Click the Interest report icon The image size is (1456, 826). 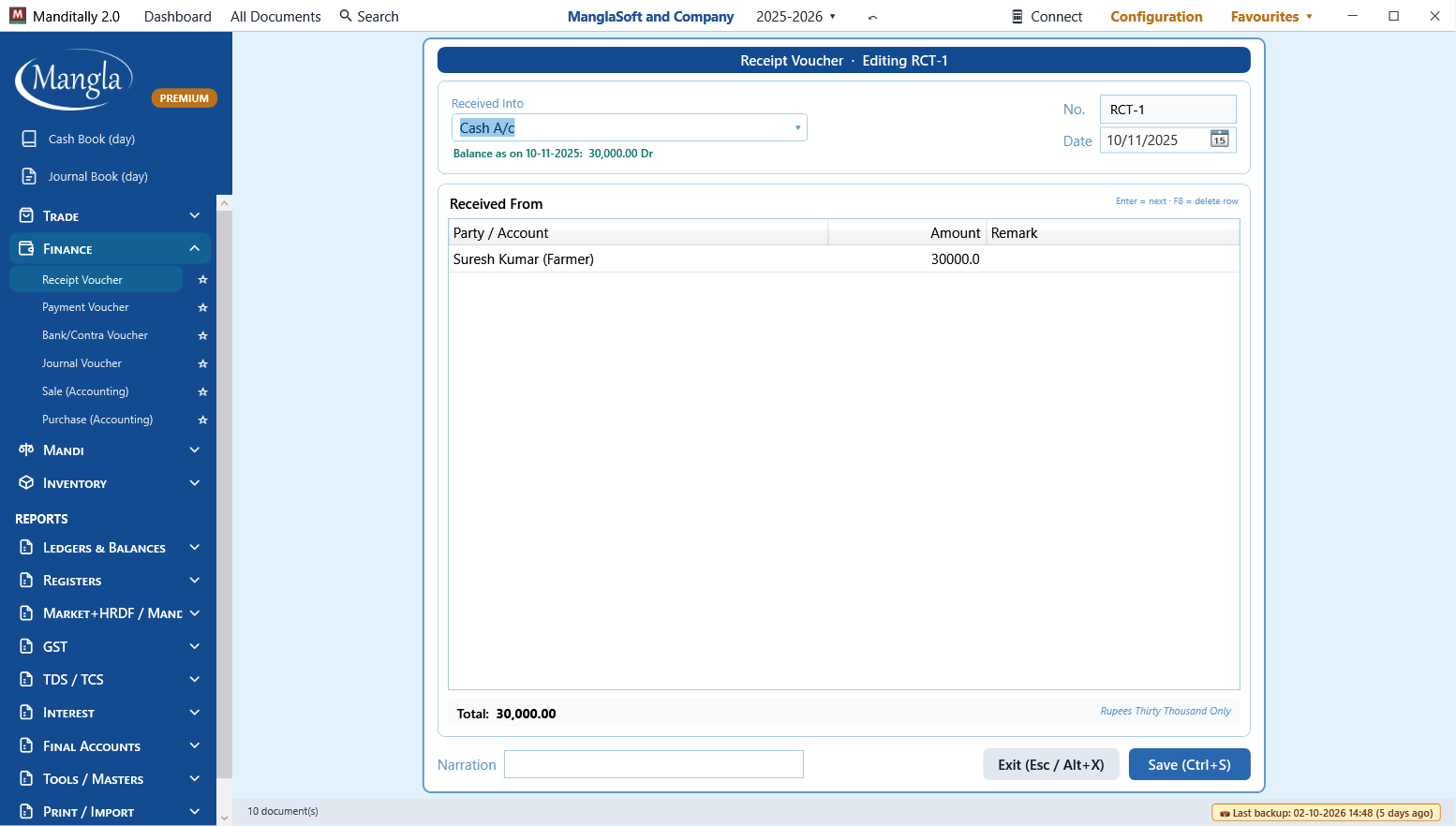pos(26,712)
